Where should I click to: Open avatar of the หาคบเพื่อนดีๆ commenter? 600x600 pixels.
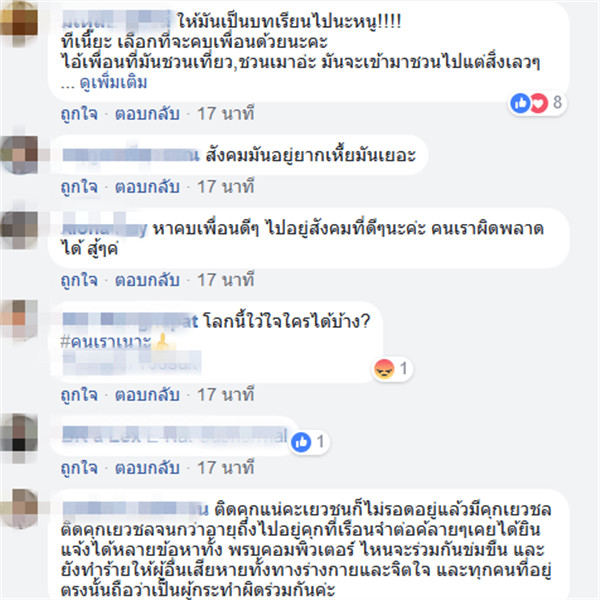[x=19, y=229]
